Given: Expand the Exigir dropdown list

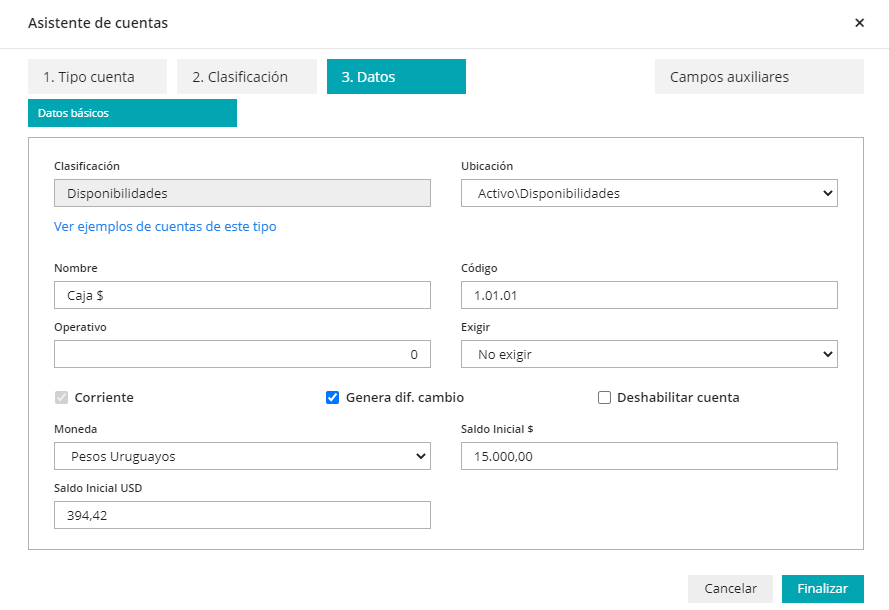Looking at the screenshot, I should pos(649,354).
